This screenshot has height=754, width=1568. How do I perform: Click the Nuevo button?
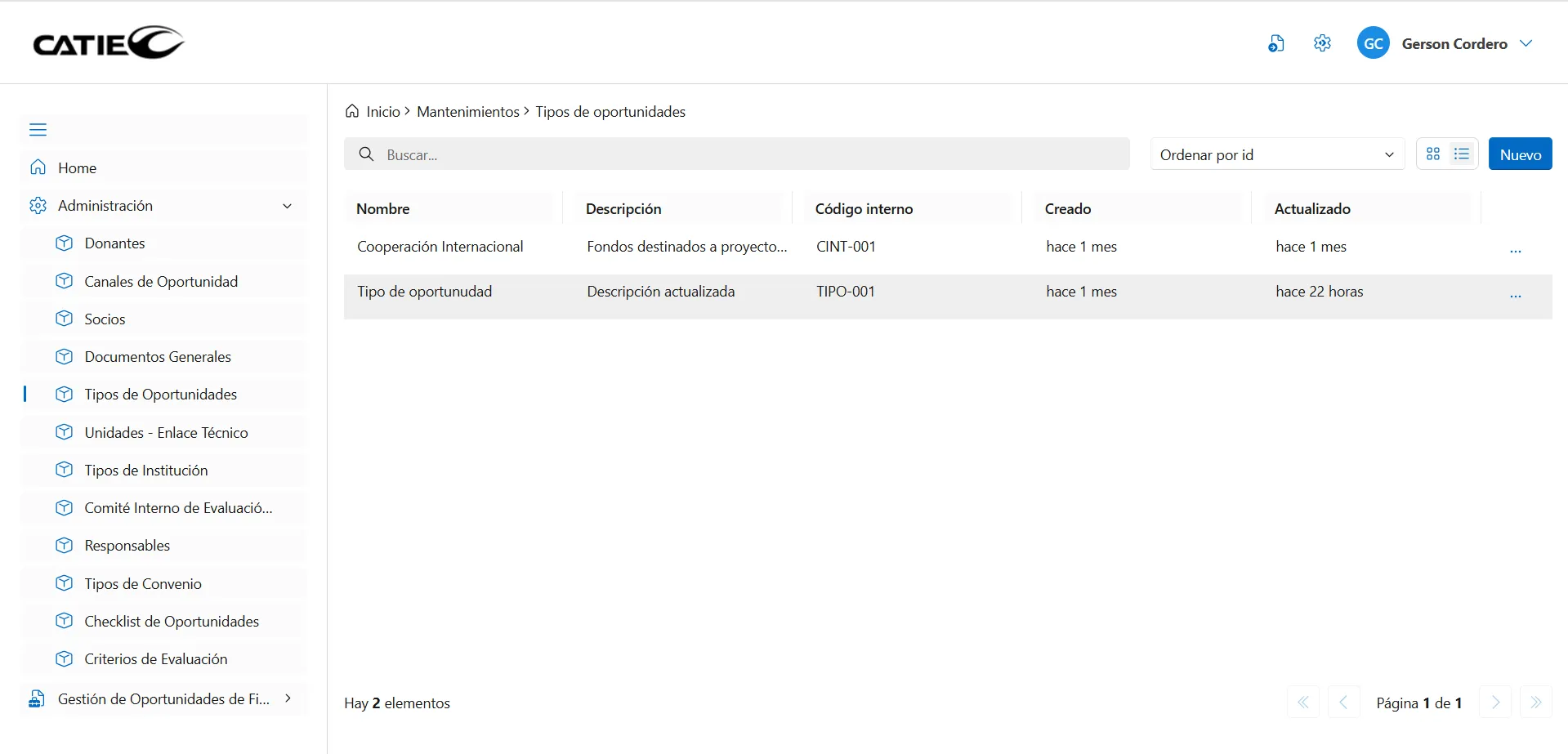[x=1520, y=154]
